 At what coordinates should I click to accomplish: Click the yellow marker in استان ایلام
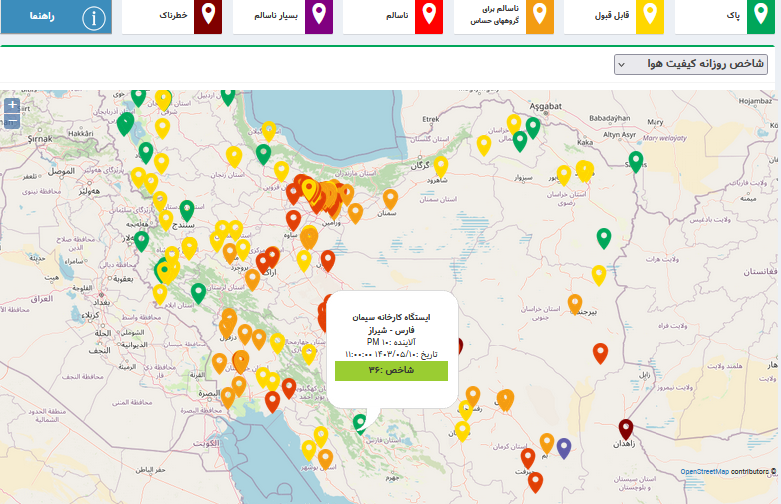click(160, 294)
